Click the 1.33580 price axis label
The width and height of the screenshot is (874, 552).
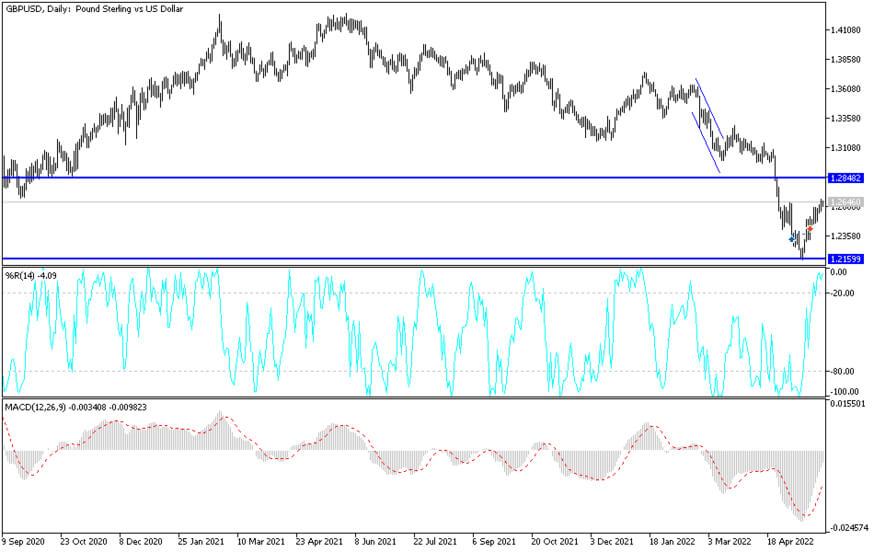pyautogui.click(x=846, y=119)
